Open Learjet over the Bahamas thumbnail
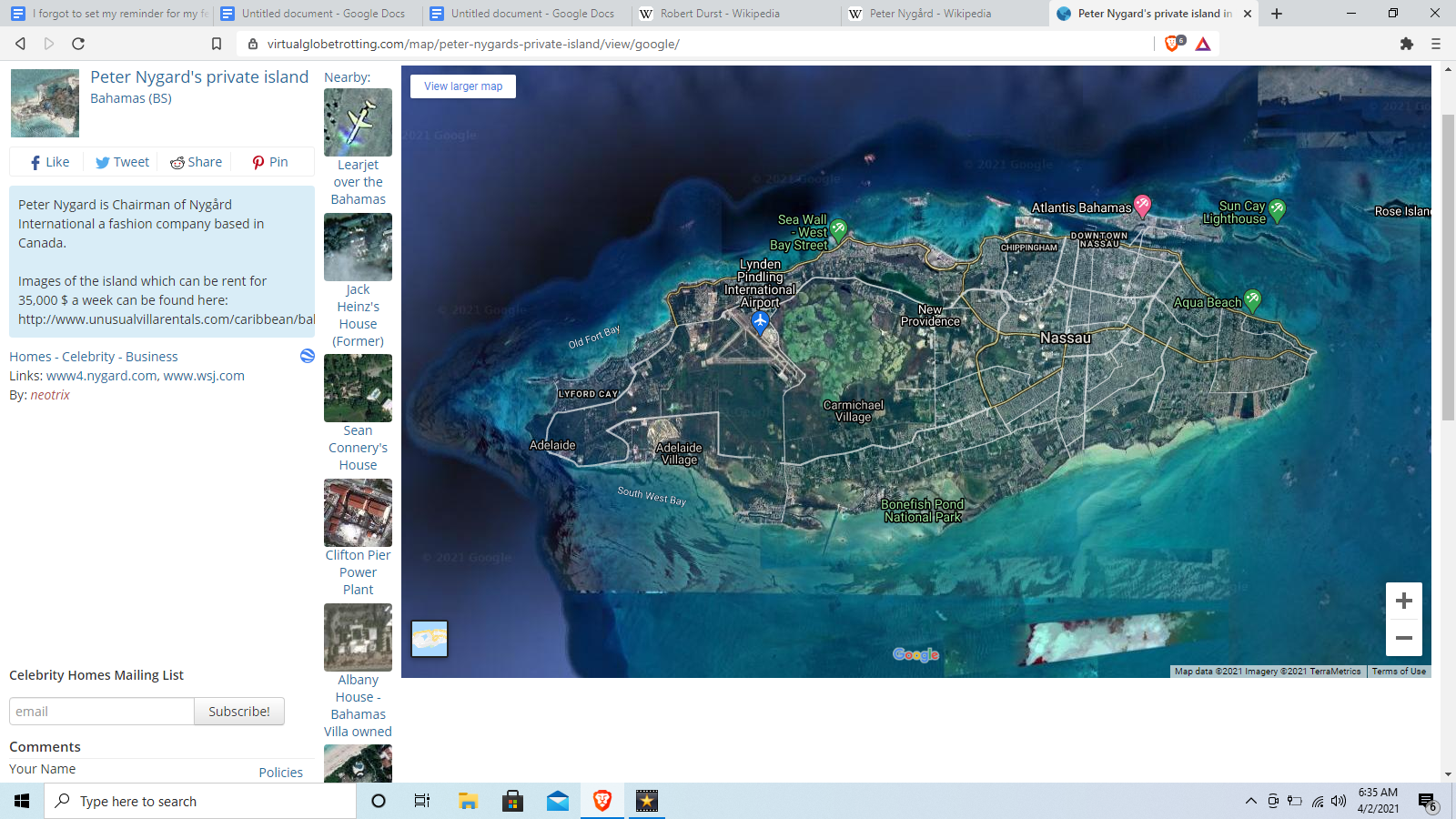This screenshot has width=1456, height=819. point(358,122)
